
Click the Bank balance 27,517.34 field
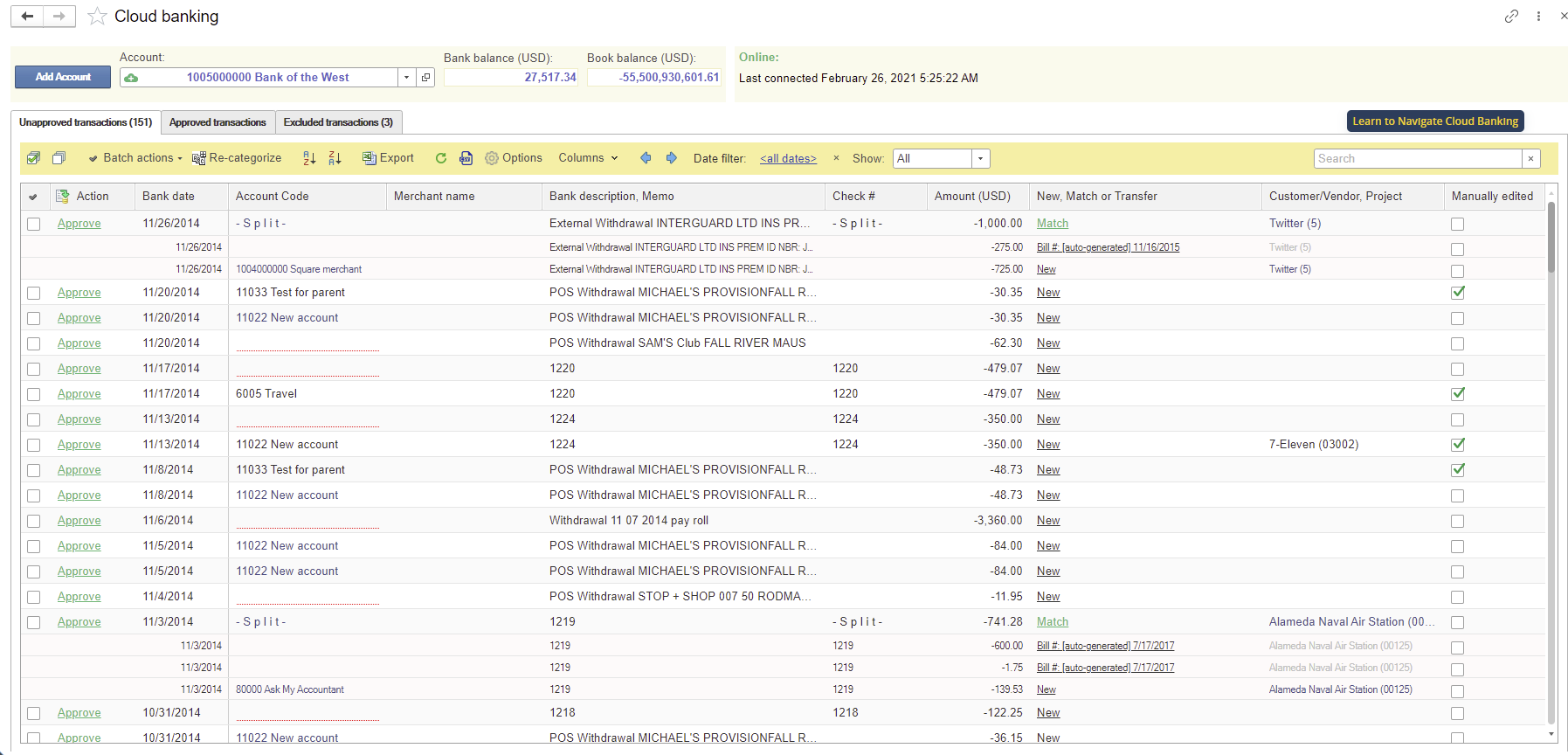click(511, 77)
